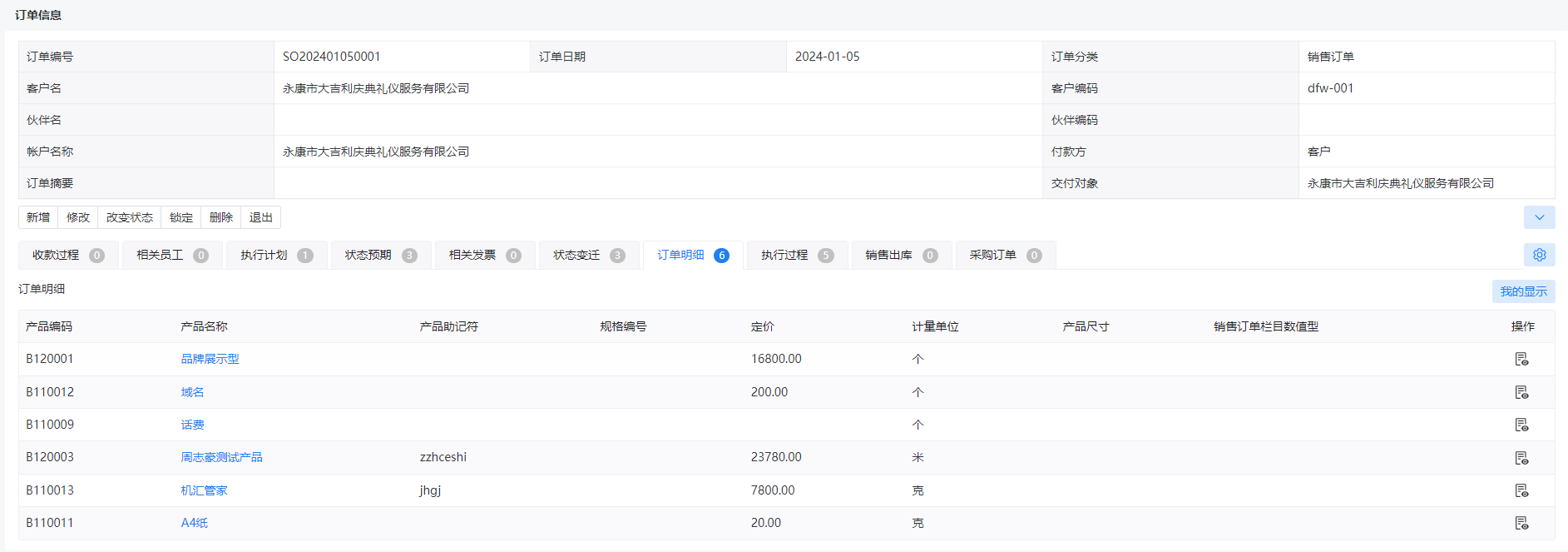Select customer code dfw-001
This screenshot has width=1568, height=552.
(x=1330, y=88)
